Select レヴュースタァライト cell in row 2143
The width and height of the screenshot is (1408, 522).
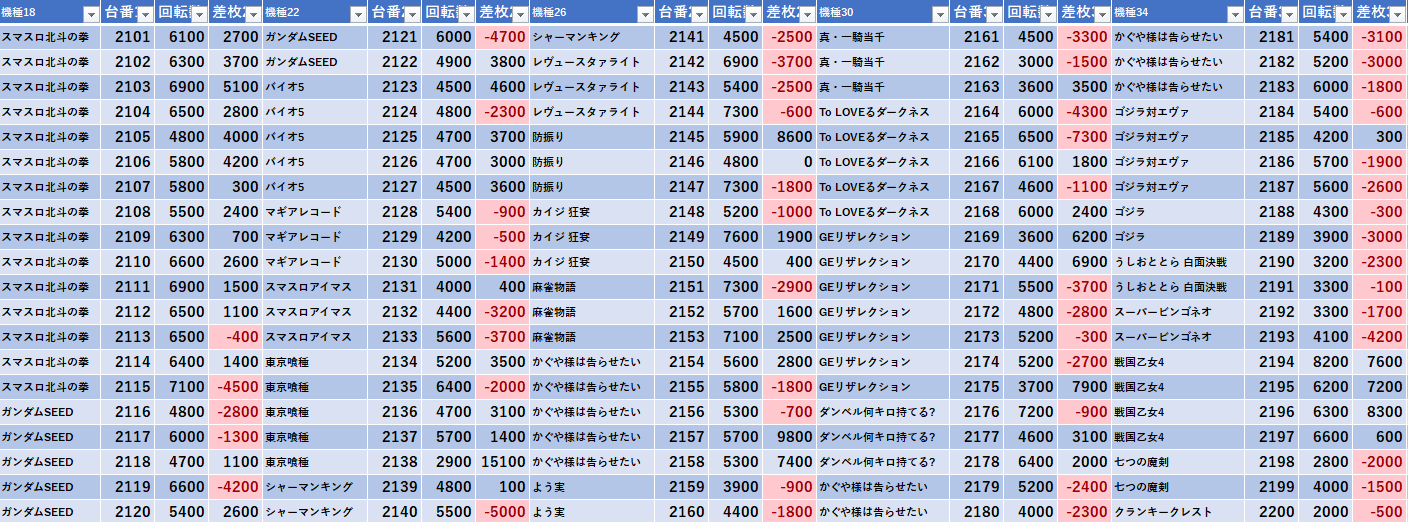click(x=592, y=87)
